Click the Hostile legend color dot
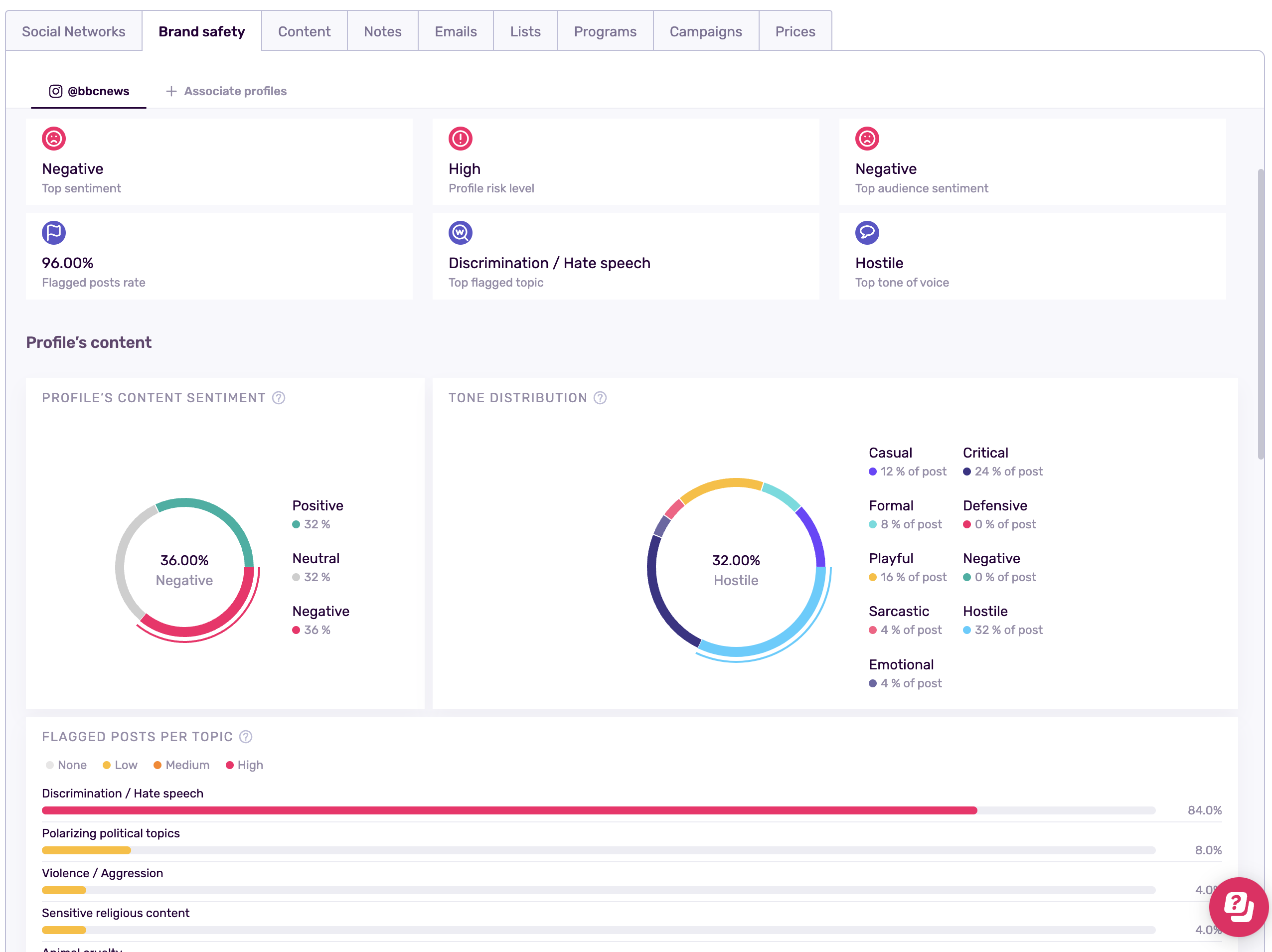1272x952 pixels. tap(966, 630)
